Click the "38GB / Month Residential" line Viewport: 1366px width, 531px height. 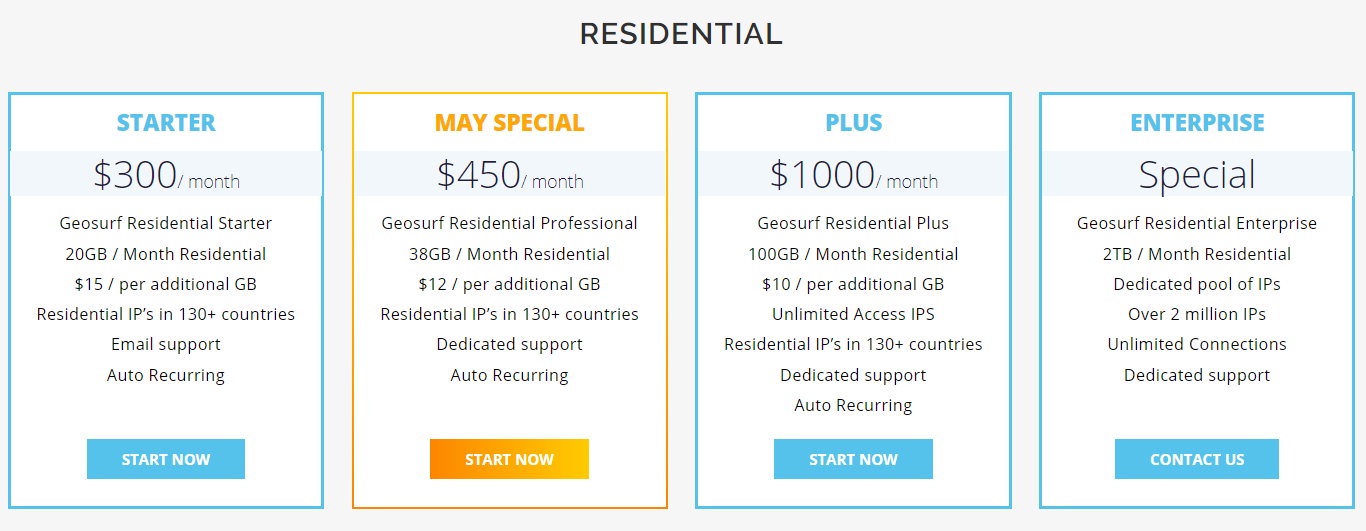pyautogui.click(x=509, y=254)
